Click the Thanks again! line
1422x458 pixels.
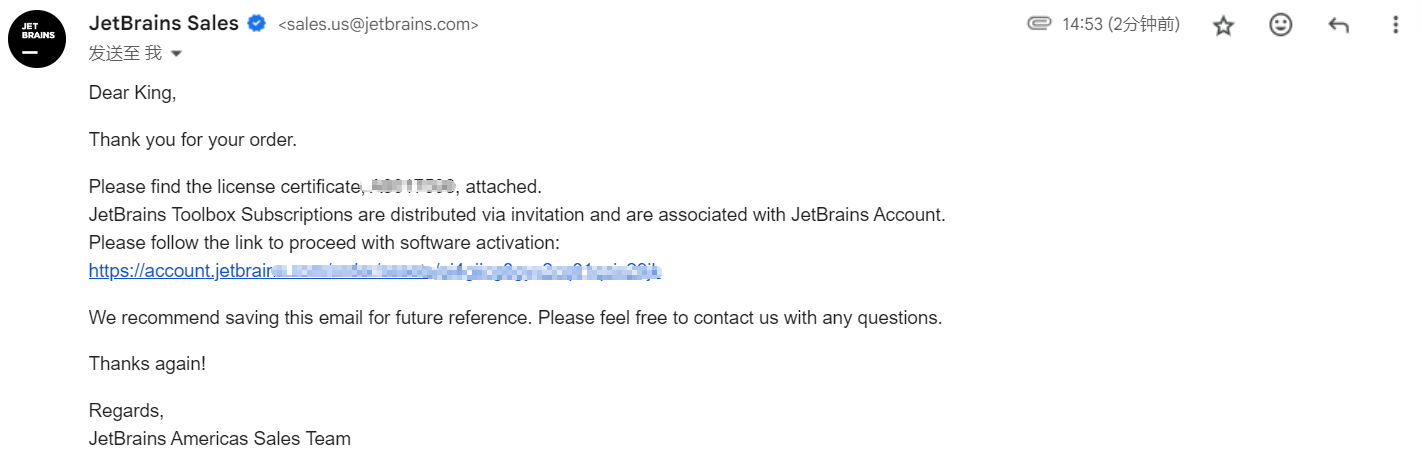click(x=147, y=364)
